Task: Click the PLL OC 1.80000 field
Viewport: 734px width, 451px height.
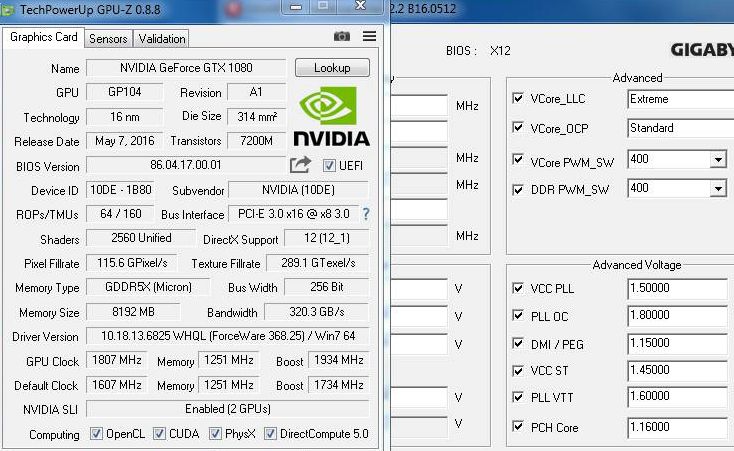Action: pyautogui.click(x=677, y=315)
